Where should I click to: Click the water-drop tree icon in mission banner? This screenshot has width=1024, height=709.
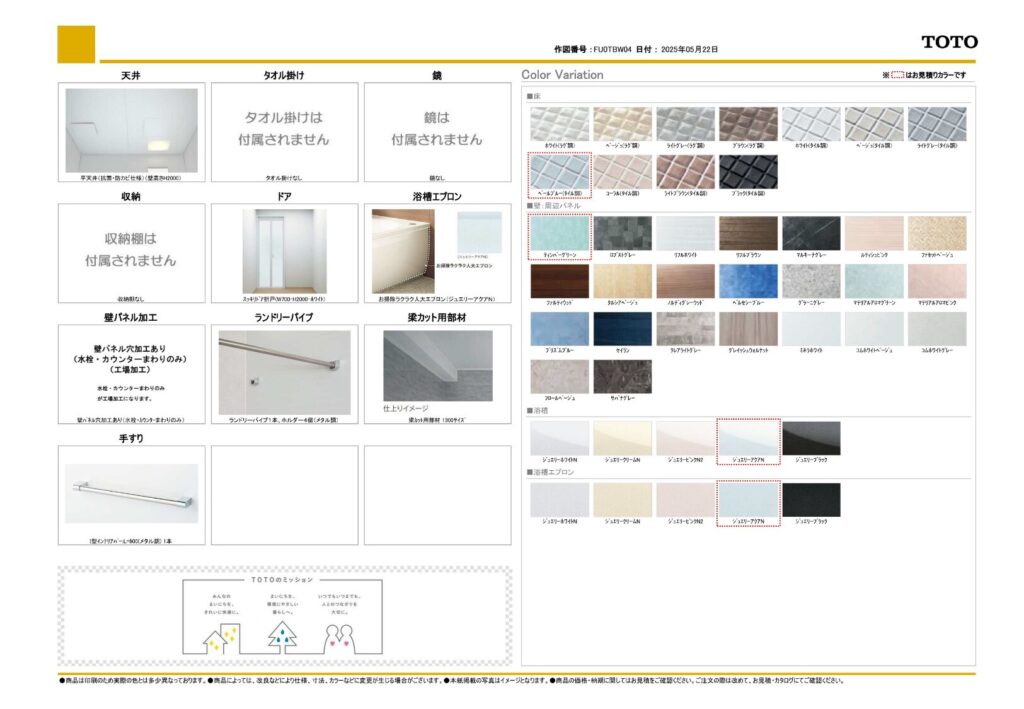(x=282, y=638)
